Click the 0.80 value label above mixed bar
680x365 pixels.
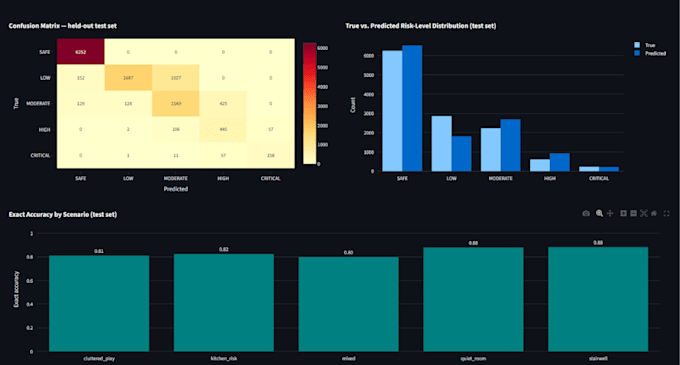[x=349, y=252]
